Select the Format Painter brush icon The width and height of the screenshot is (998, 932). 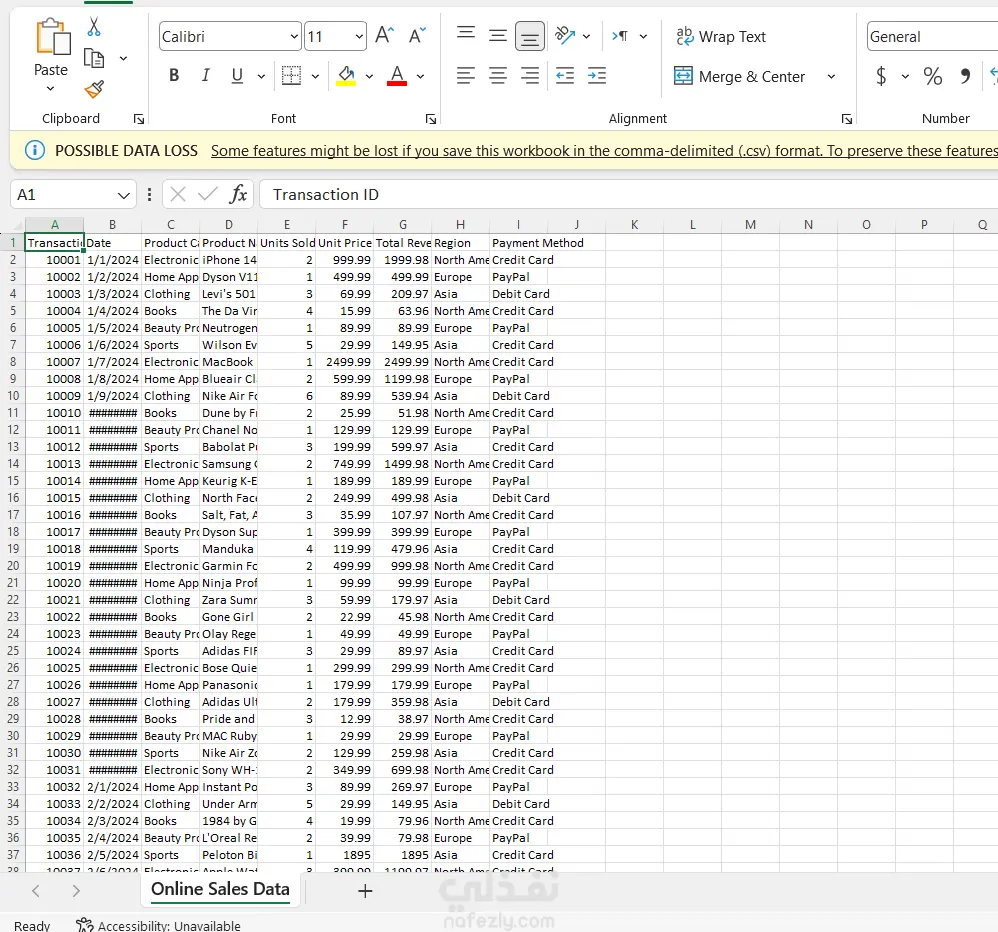coord(94,89)
